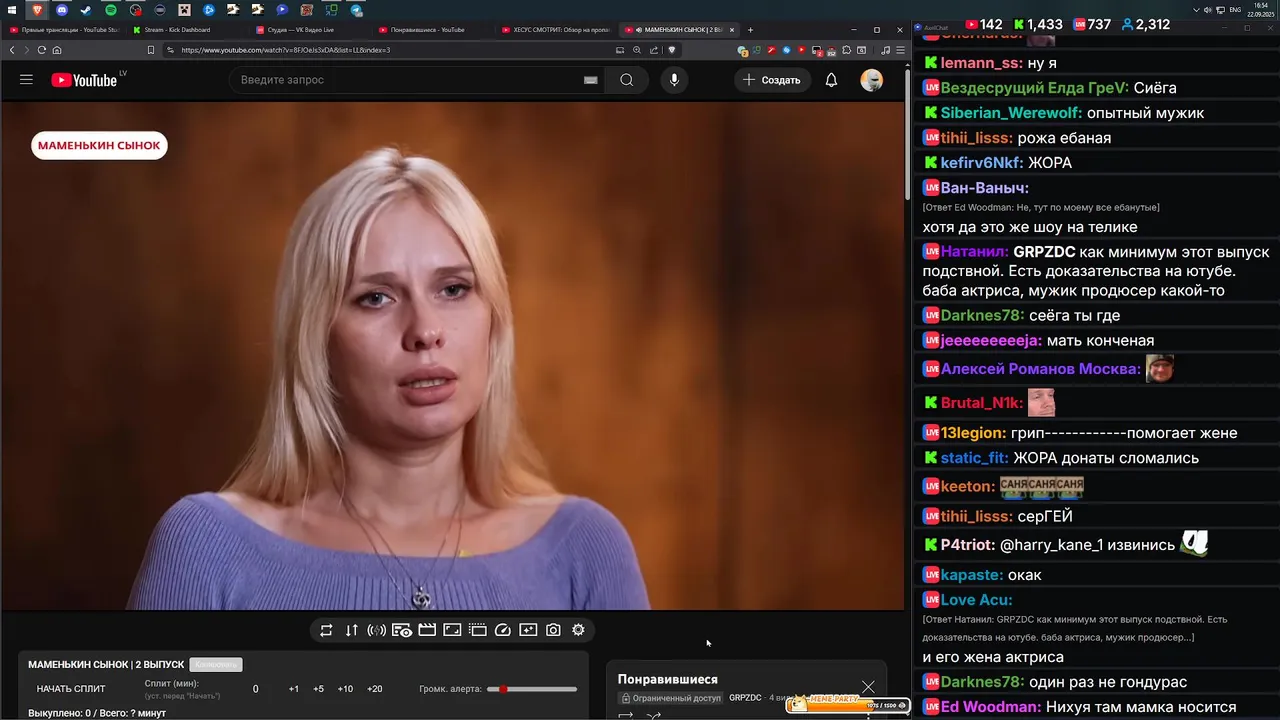Screen dimensions: 1280x720
Task: Open Telegram from the taskbar
Action: pyautogui.click(x=356, y=10)
